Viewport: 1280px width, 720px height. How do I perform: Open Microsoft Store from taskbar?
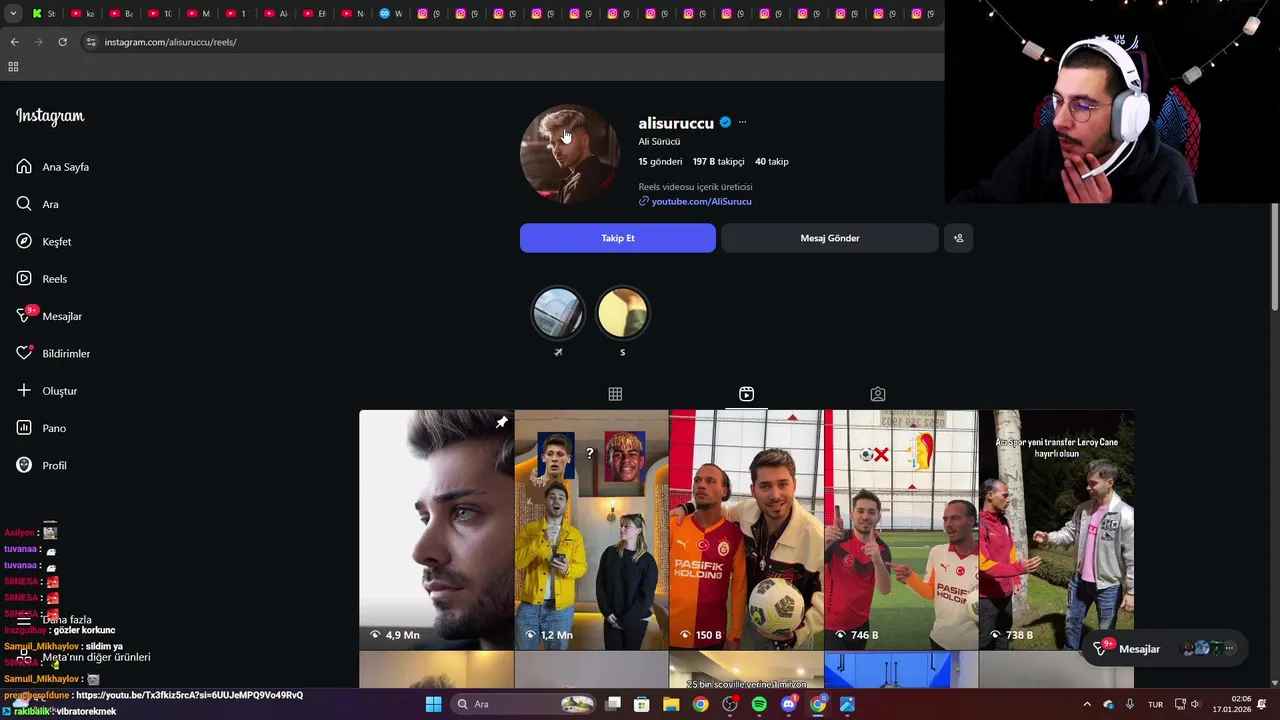tap(642, 704)
